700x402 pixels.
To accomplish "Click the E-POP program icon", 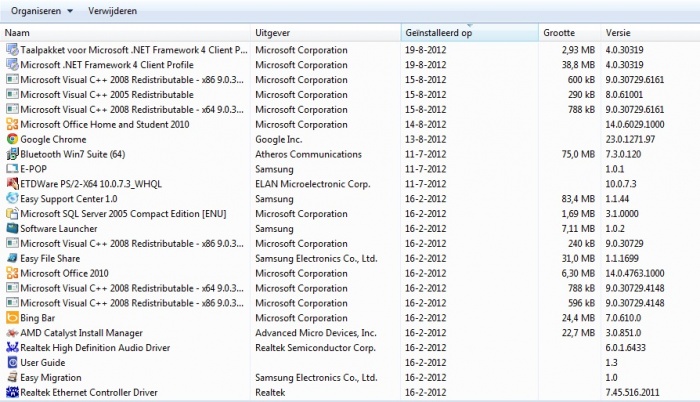I will point(12,169).
